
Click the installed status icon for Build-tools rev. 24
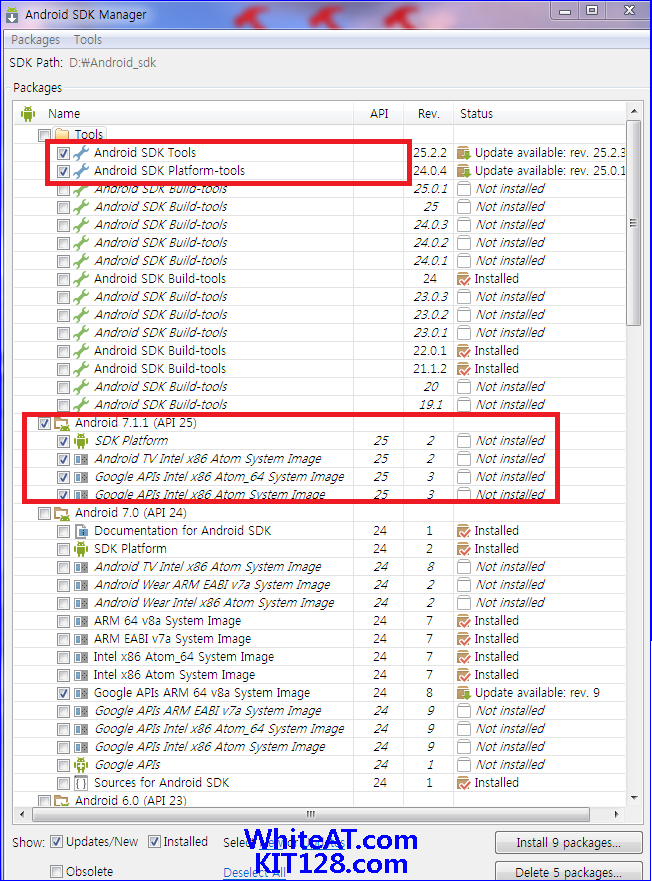464,279
